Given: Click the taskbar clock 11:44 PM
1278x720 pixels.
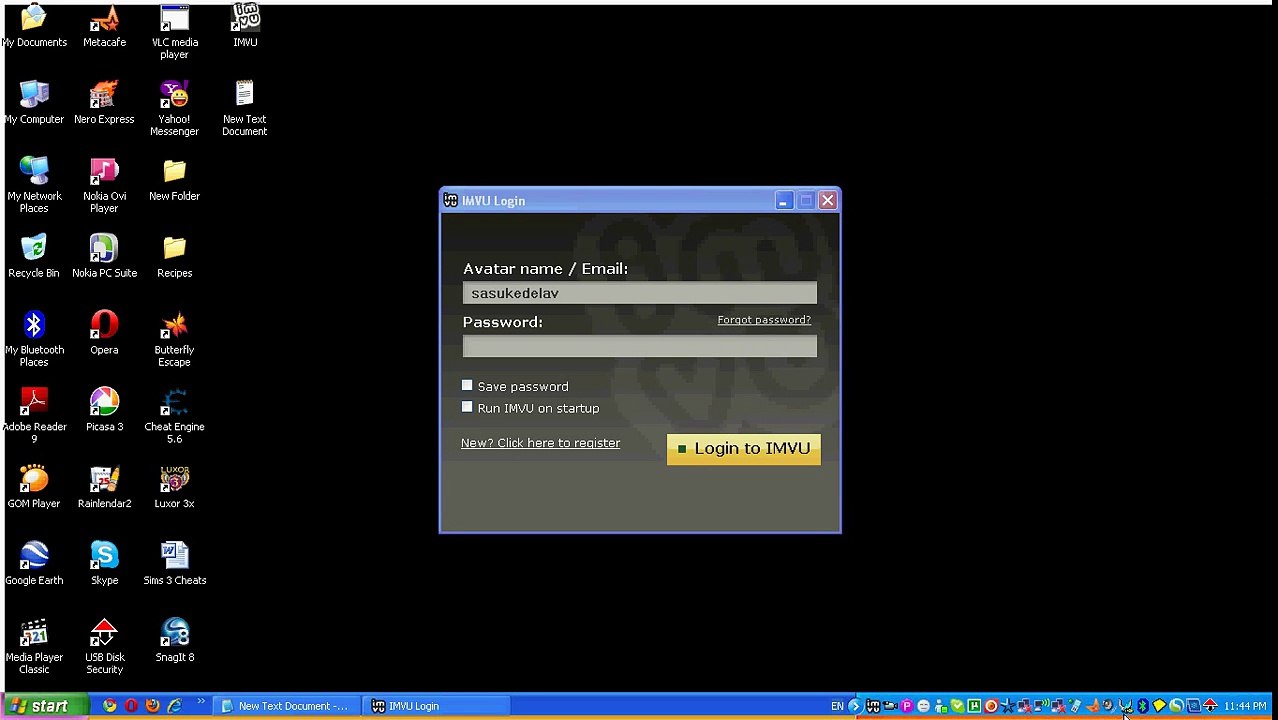Looking at the screenshot, I should click(x=1245, y=706).
